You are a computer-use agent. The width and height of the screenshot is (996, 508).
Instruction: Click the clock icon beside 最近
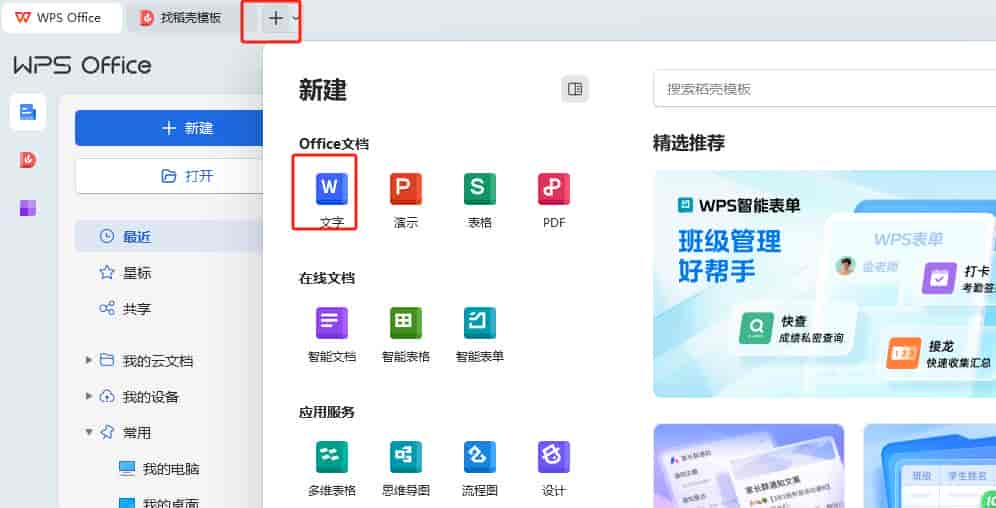107,236
